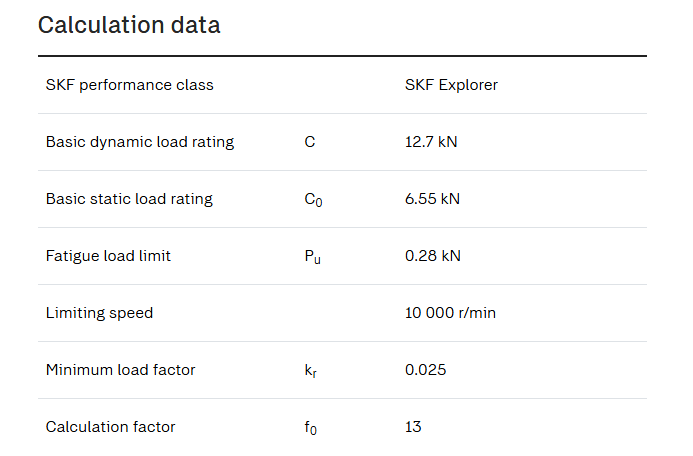Click the SKF Explorer value
Viewport: 693px width, 456px height.
451,85
